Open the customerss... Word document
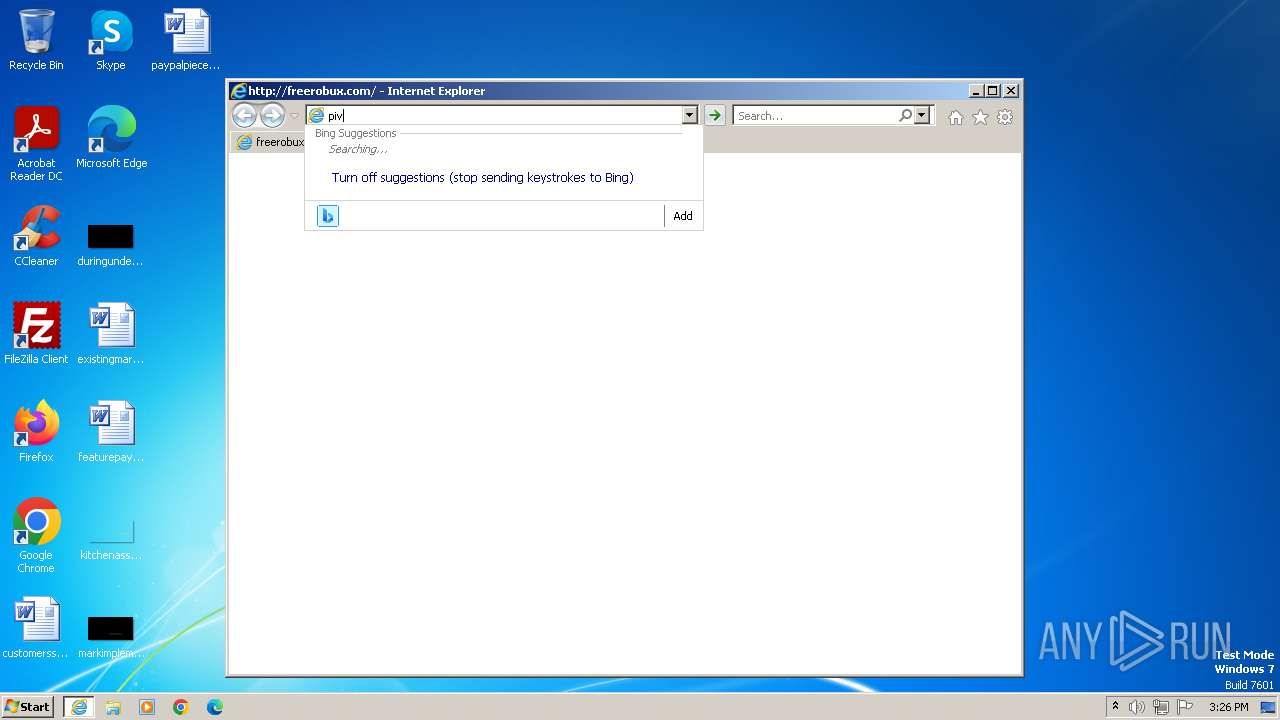 coord(36,628)
